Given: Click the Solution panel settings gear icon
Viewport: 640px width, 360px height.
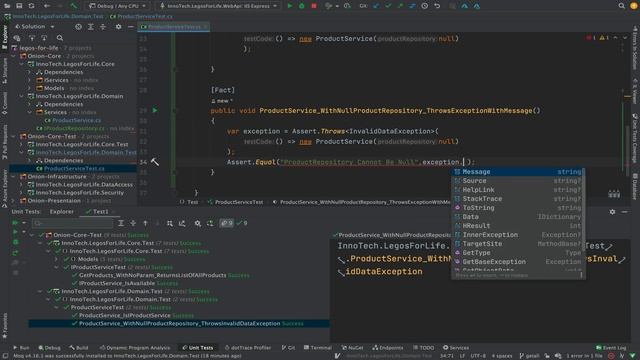Looking at the screenshot, I should click(x=118, y=27).
